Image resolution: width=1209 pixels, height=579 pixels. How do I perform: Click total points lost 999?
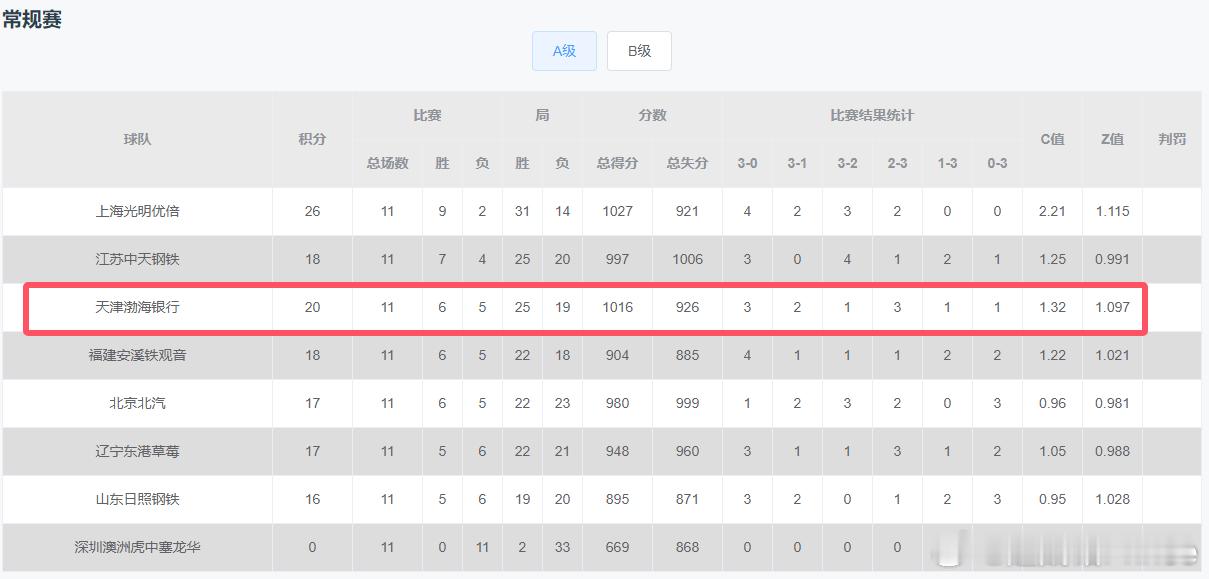coord(687,403)
